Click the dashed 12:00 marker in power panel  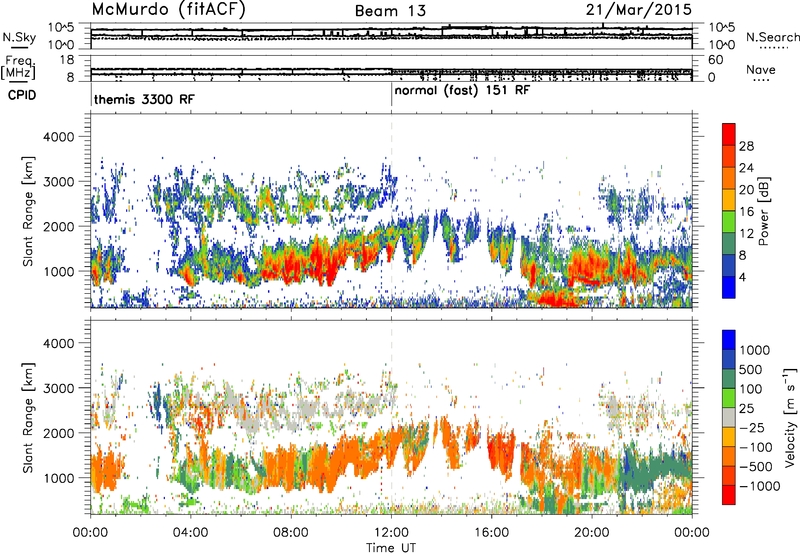(x=391, y=211)
